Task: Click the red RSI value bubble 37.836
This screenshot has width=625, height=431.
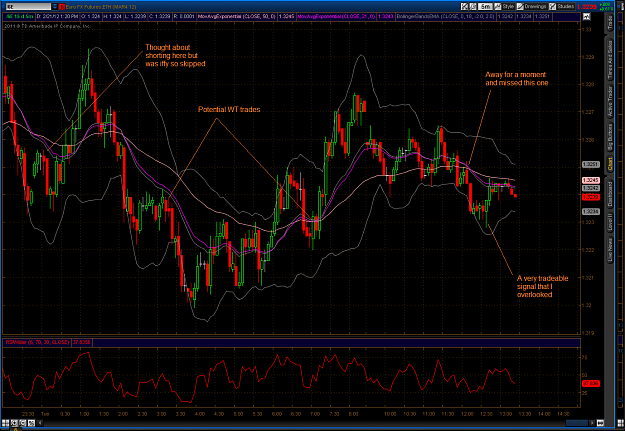Action: point(590,383)
